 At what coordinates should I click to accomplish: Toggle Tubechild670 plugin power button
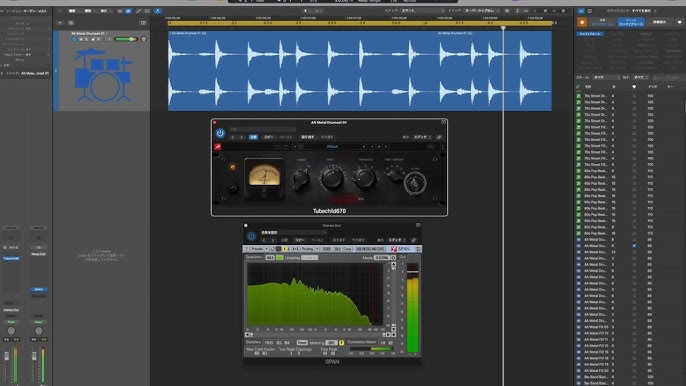pyautogui.click(x=220, y=133)
